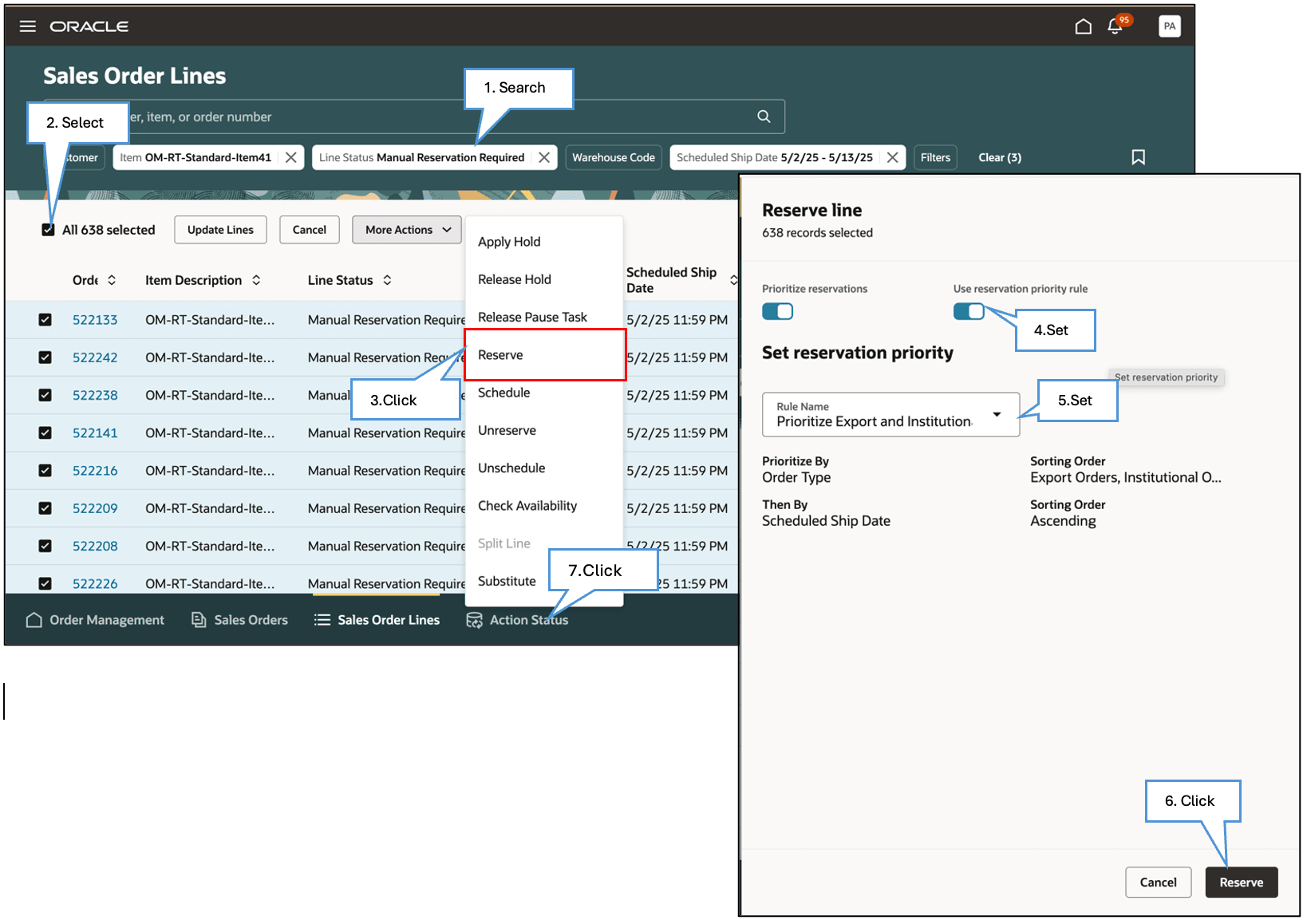
Task: Turn off Use reservation priority rule
Action: coord(968,311)
